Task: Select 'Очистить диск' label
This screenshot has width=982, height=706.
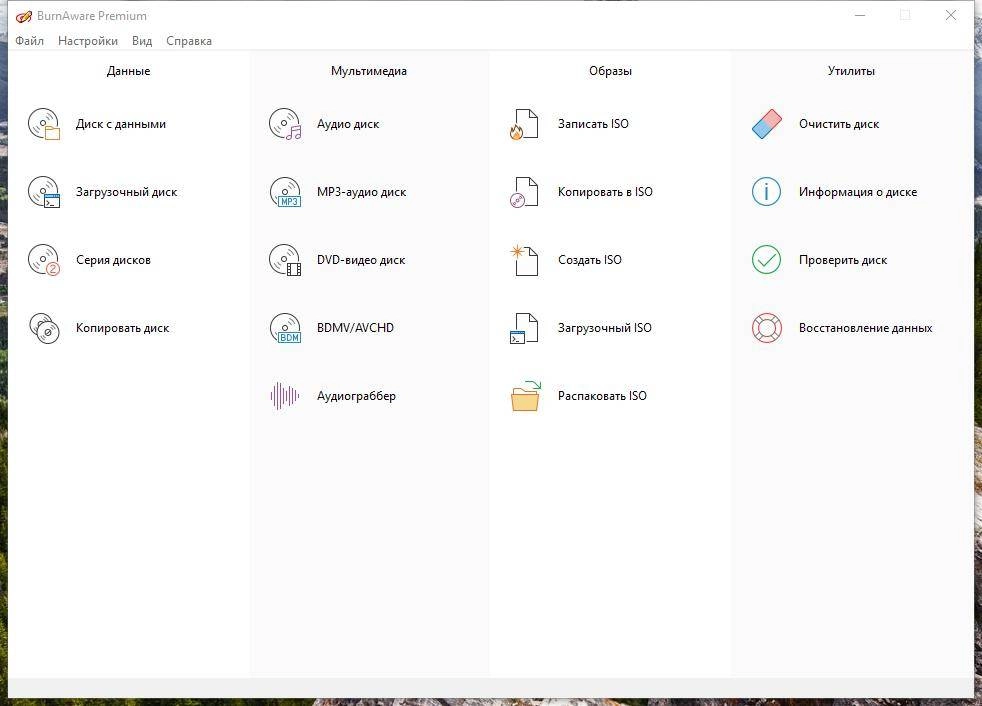Action: pyautogui.click(x=839, y=124)
